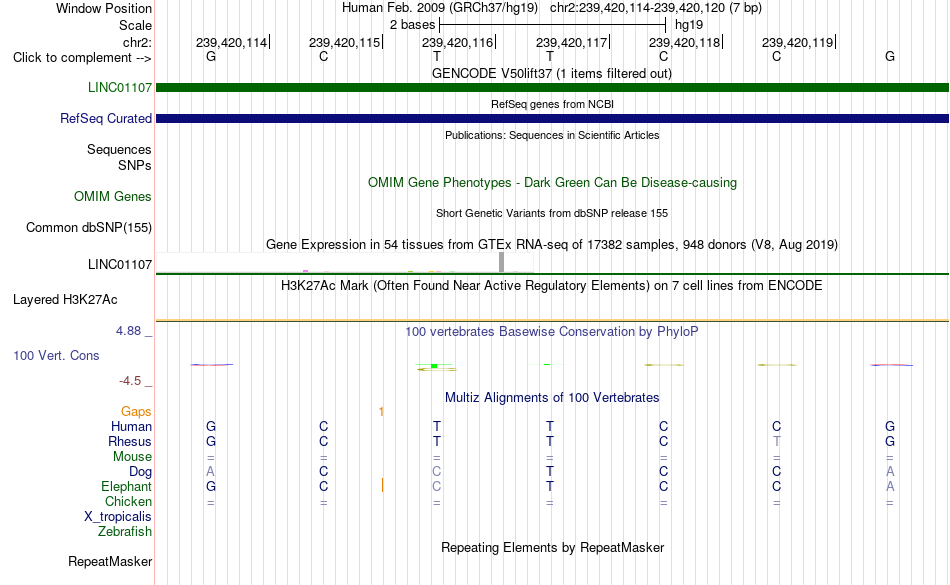Screen dimensions: 950x585
Task: Open the H3K27Ac Mark track title
Action: (551, 286)
